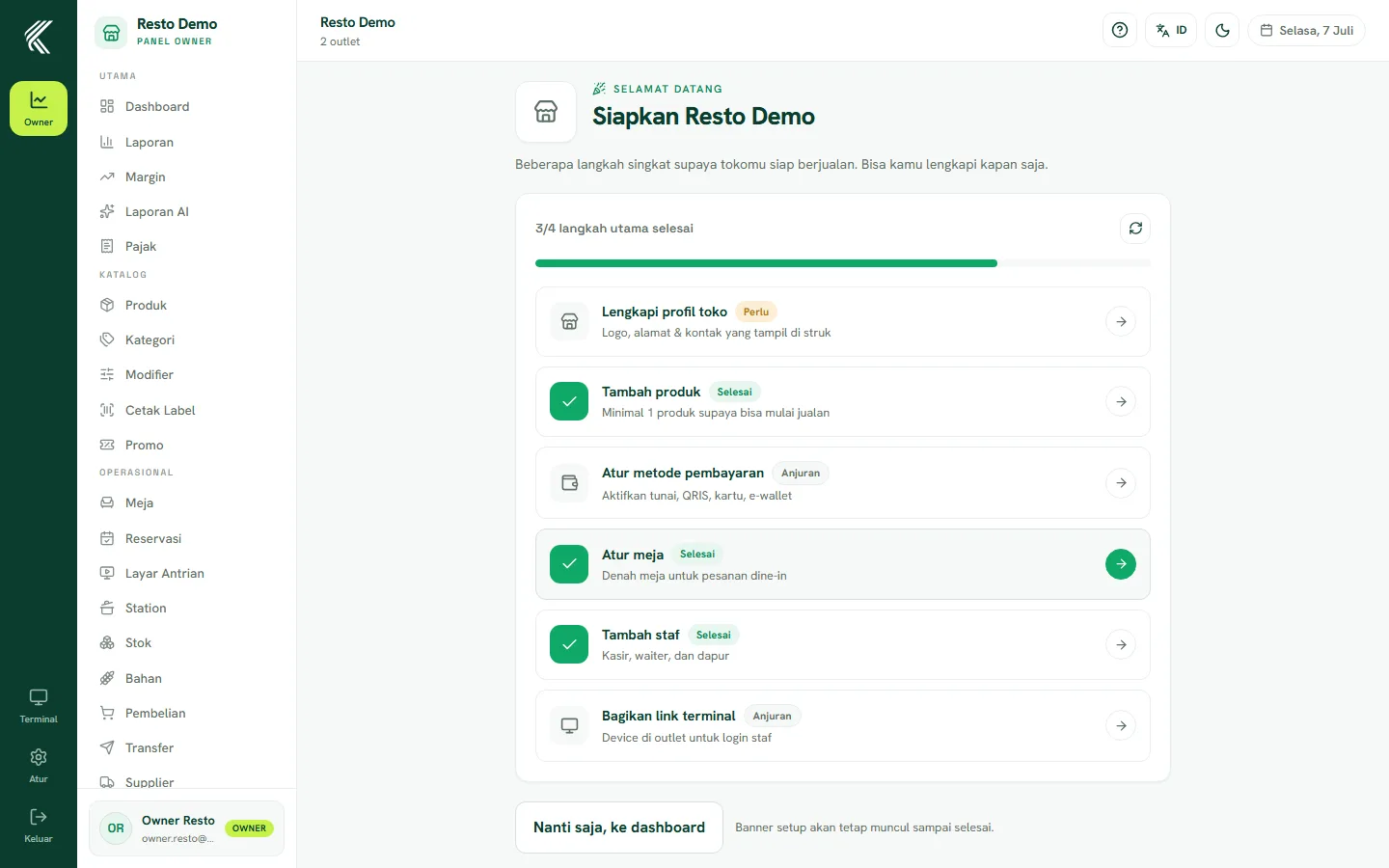This screenshot has width=1389, height=868.
Task: Click green checkmark of Tambah staf
Action: coord(569,644)
